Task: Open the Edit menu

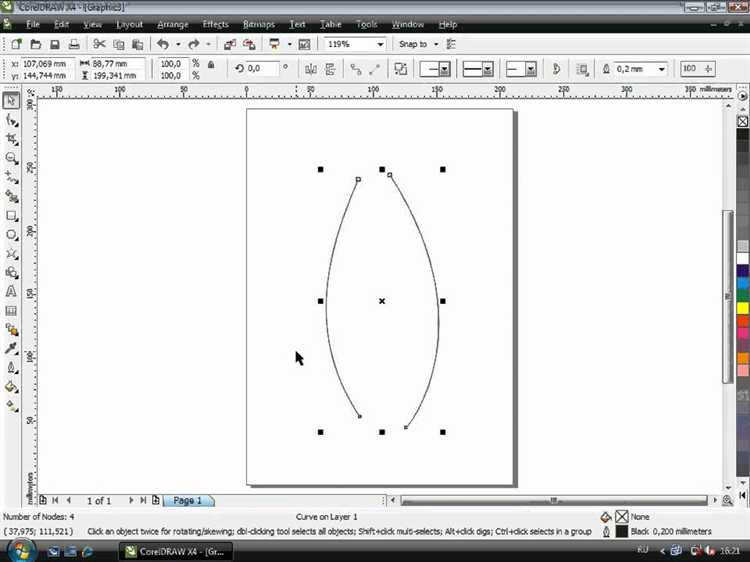Action: coord(61,24)
